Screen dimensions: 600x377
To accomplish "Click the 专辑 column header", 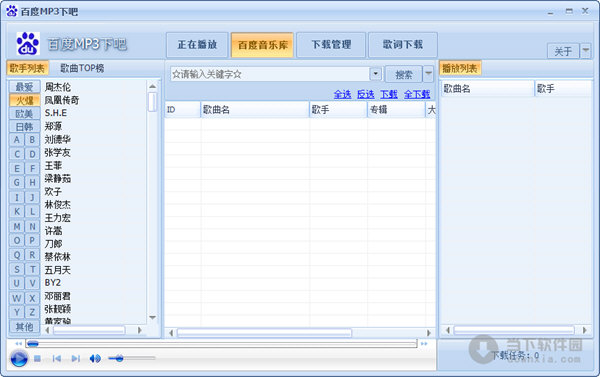I will (x=396, y=110).
